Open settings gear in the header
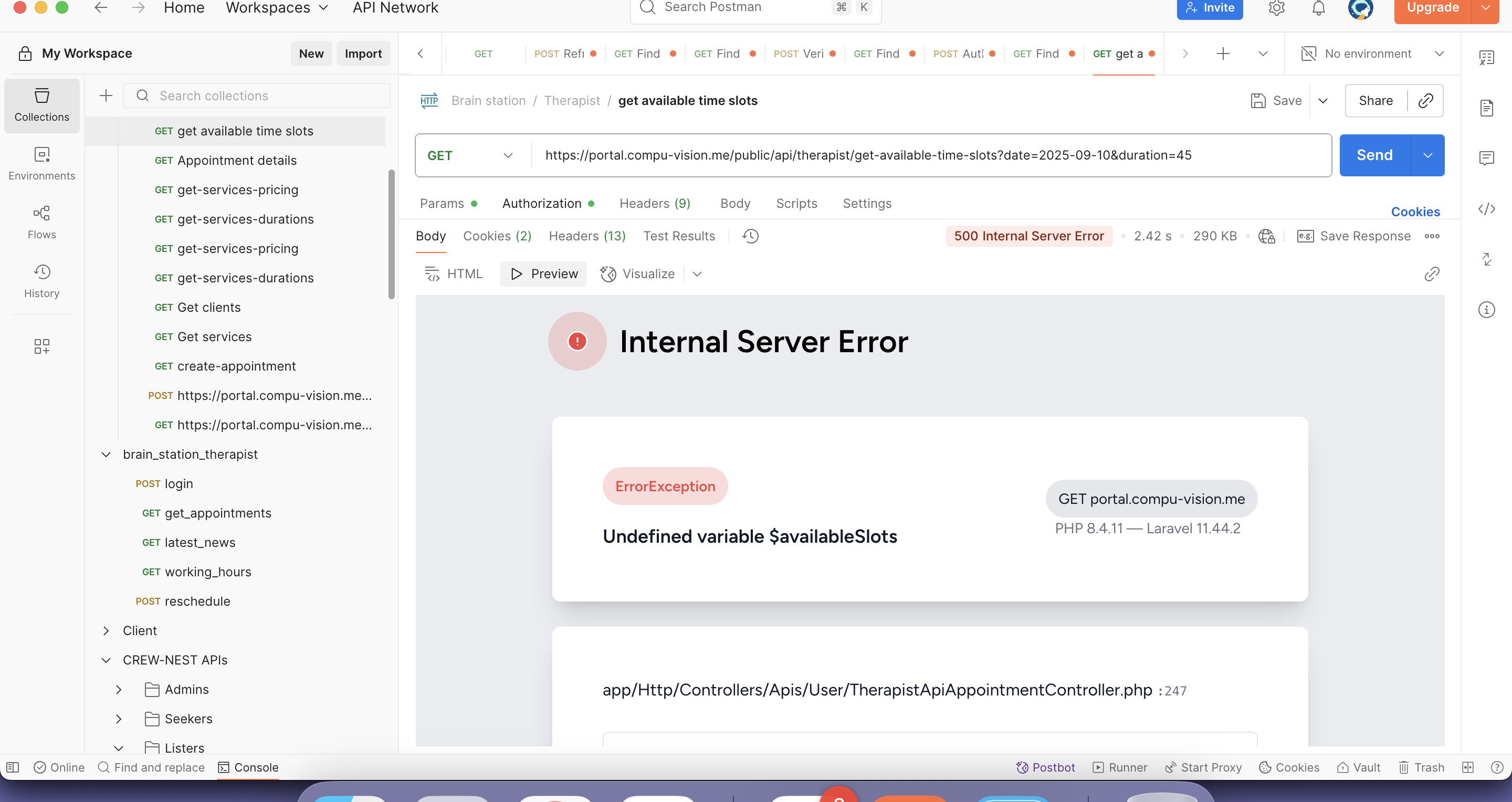1512x802 pixels. coord(1276,8)
